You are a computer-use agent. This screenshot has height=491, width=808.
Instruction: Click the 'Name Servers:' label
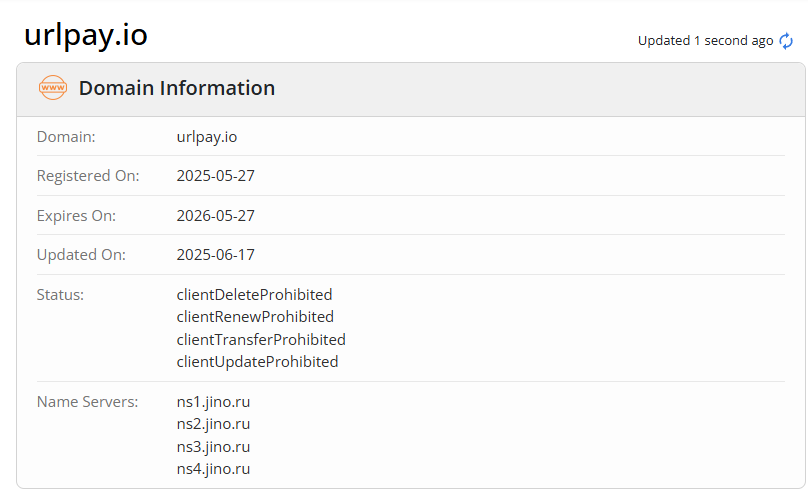(87, 402)
